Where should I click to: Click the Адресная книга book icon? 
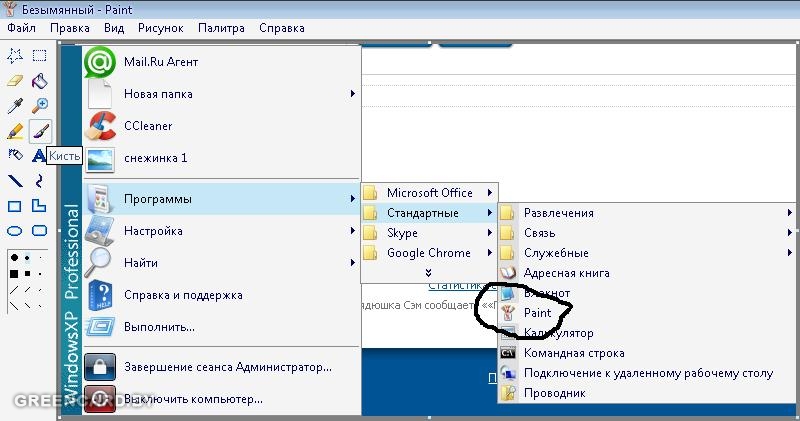[508, 273]
